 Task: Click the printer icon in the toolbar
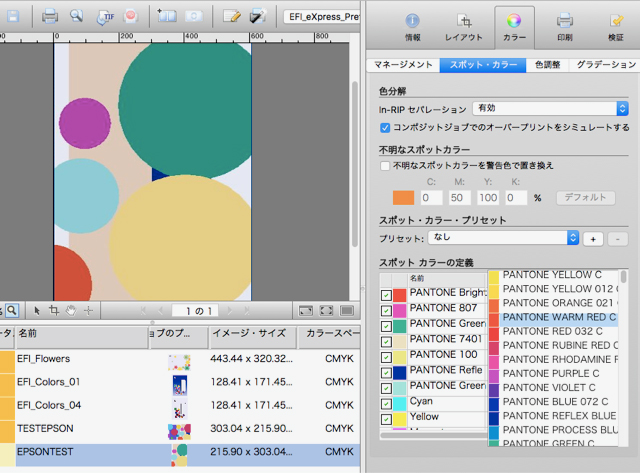click(x=50, y=16)
